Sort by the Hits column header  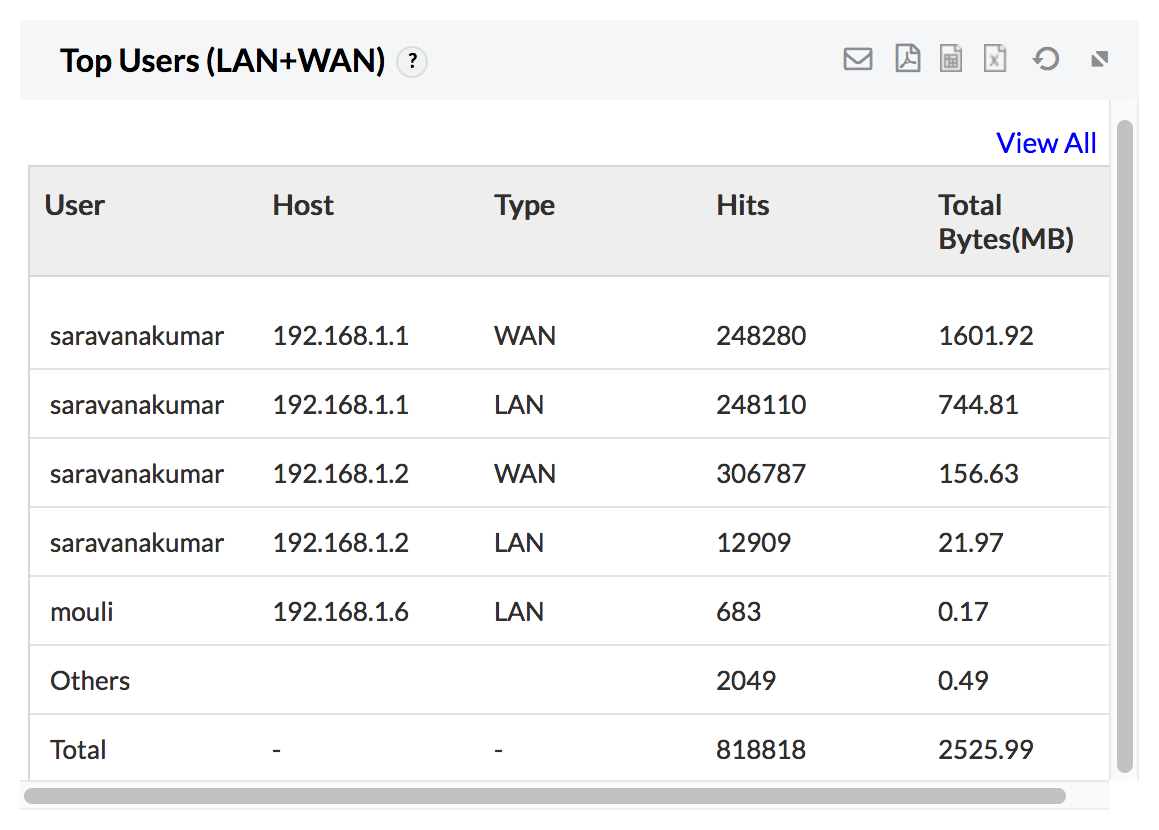point(743,206)
